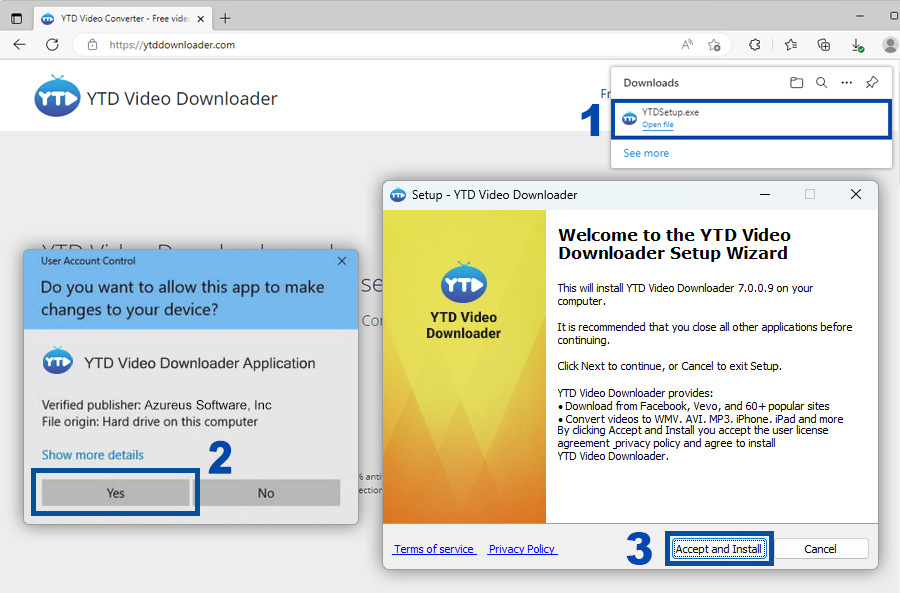Close the YTD Video Converter tab
Screen dimensions: 900x593
click(200, 19)
